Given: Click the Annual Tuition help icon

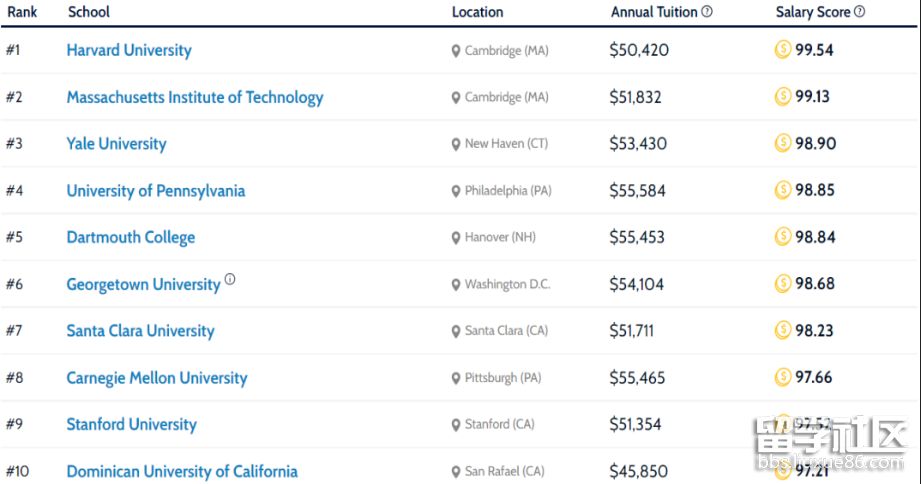Looking at the screenshot, I should click(x=707, y=12).
